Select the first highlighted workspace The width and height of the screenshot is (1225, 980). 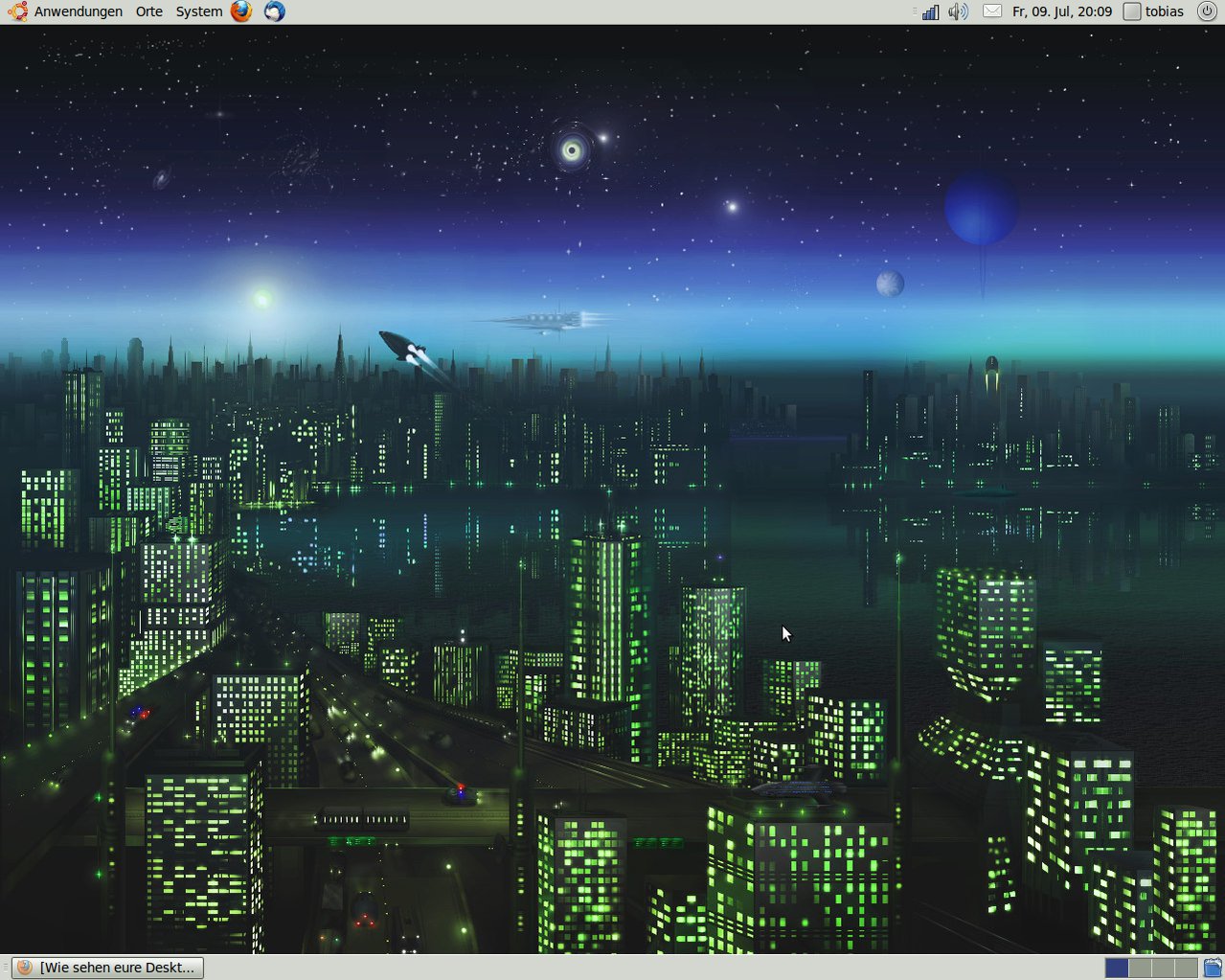click(x=1117, y=968)
